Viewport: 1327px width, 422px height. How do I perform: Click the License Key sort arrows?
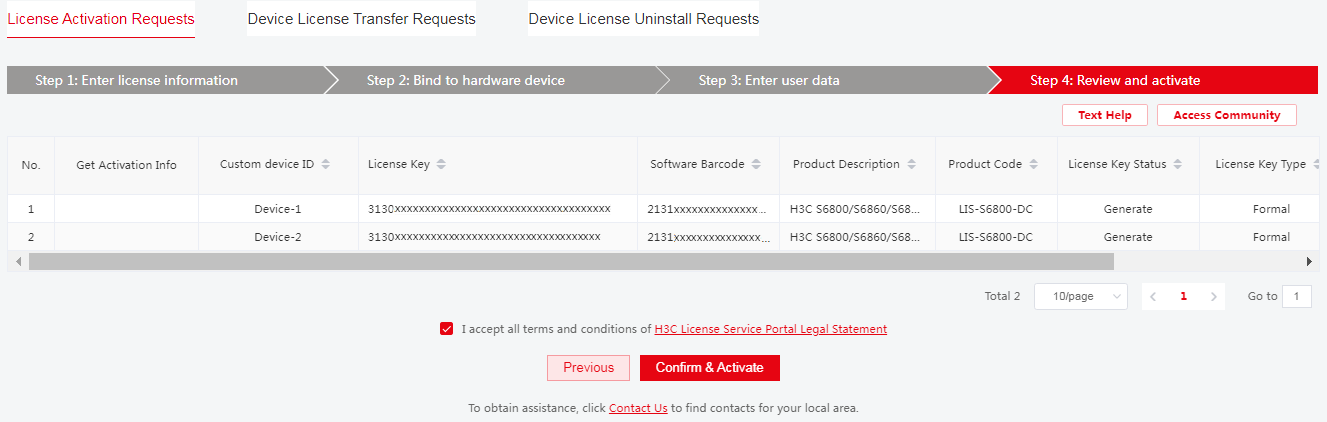441,164
